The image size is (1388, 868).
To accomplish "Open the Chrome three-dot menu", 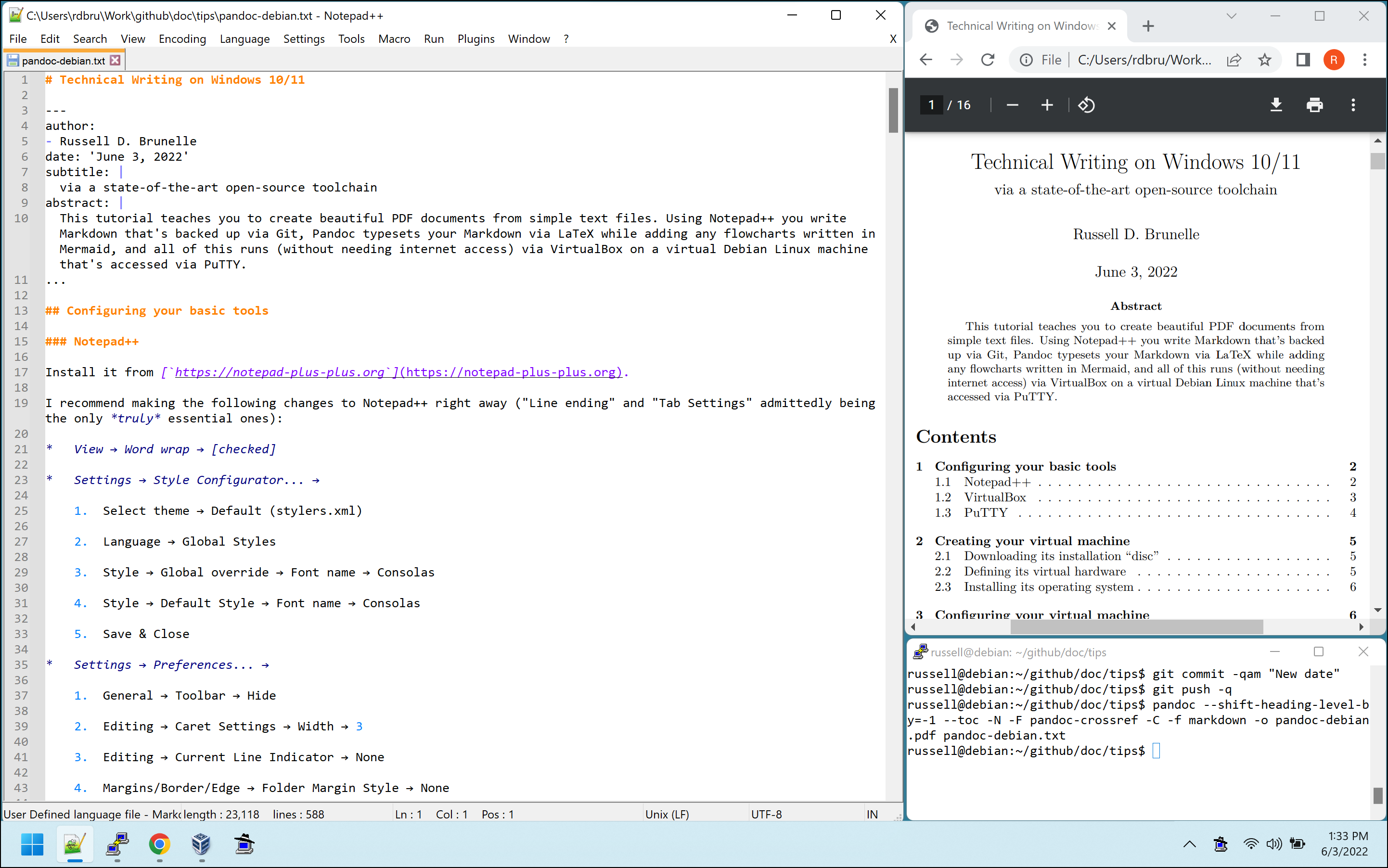I will pyautogui.click(x=1365, y=60).
